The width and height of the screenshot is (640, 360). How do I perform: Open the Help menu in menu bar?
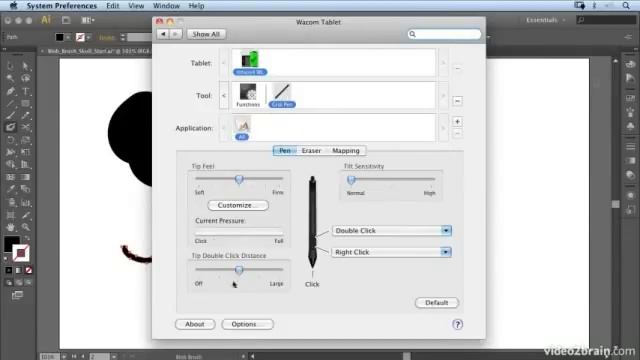(196, 6)
